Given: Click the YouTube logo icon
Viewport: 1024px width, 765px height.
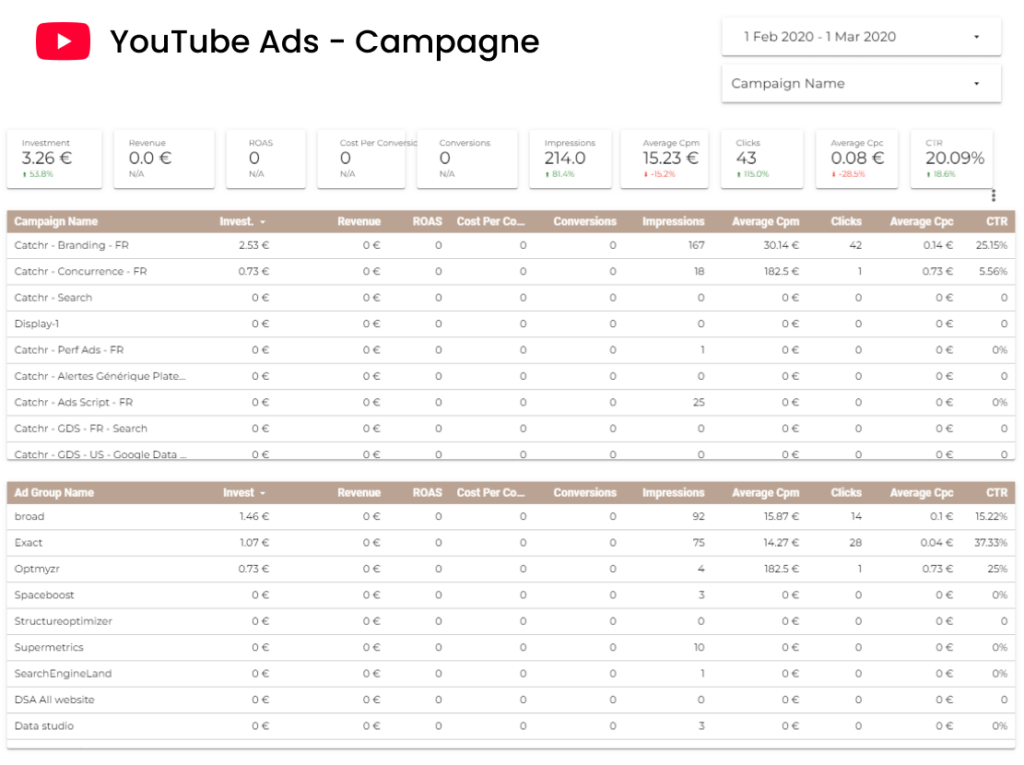Looking at the screenshot, I should 63,42.
